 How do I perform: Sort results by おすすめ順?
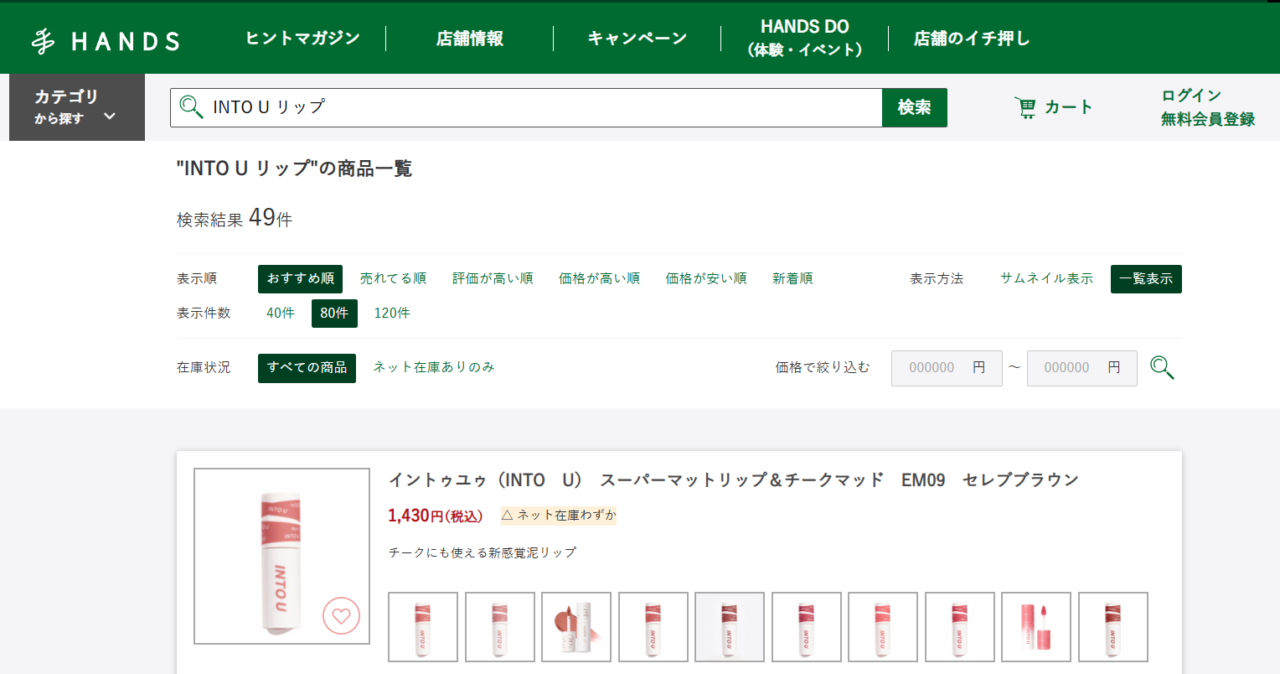click(300, 279)
